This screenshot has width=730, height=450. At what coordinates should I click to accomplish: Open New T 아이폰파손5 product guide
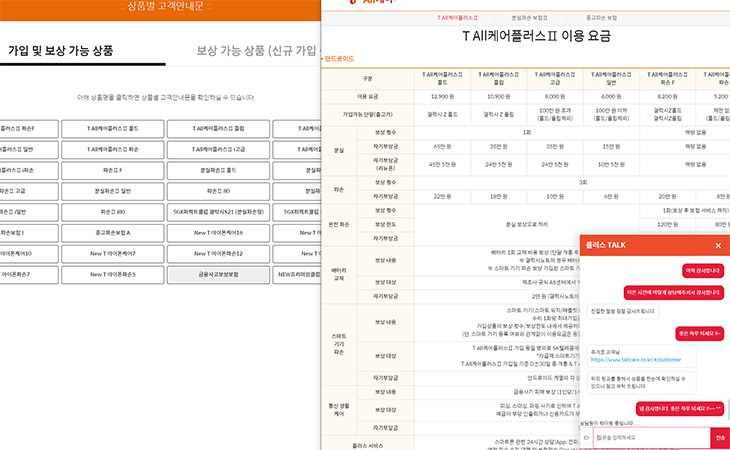point(113,275)
